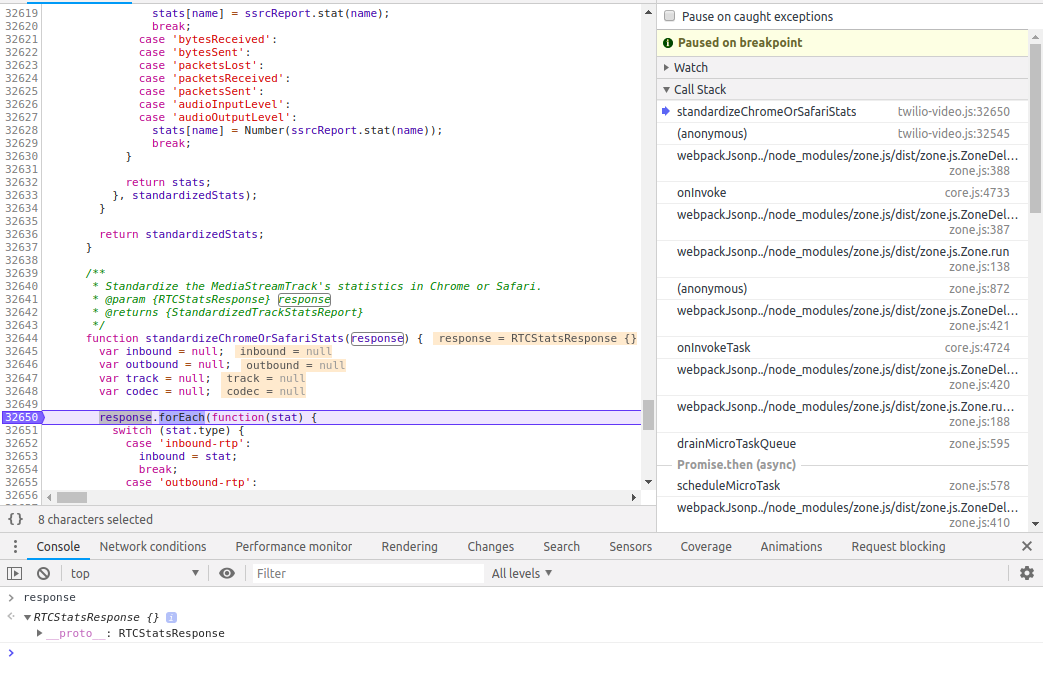Select the drainMicroTaskQueue call frame

pyautogui.click(x=841, y=444)
